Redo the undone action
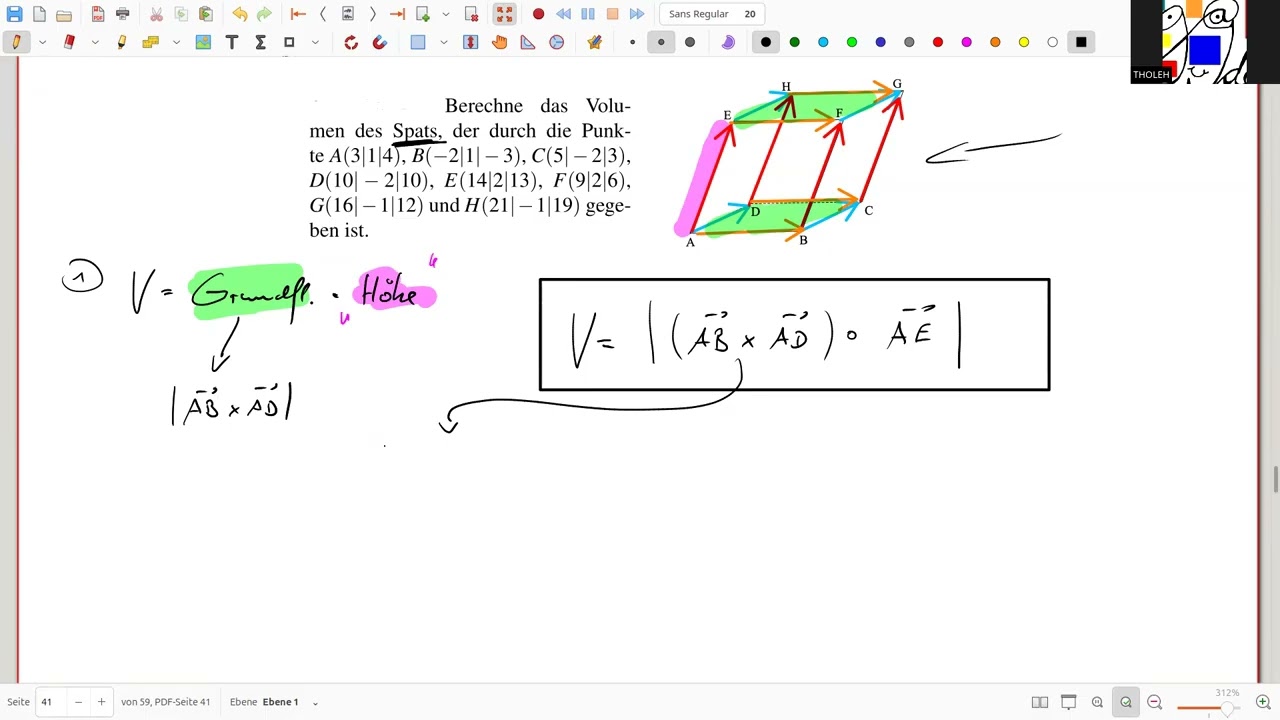This screenshot has width=1280, height=720. [x=264, y=14]
